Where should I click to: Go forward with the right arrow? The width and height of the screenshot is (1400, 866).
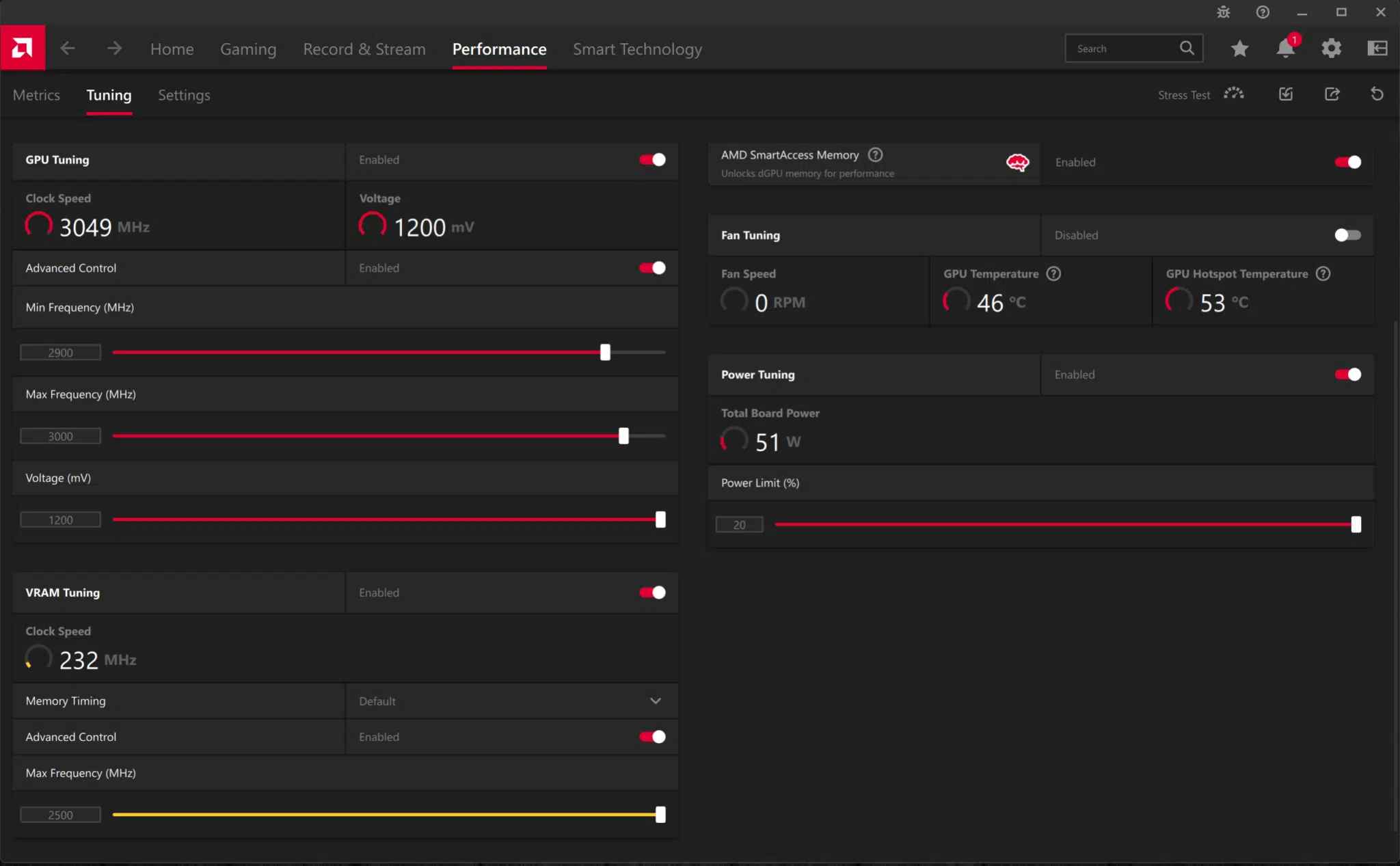[115, 49]
